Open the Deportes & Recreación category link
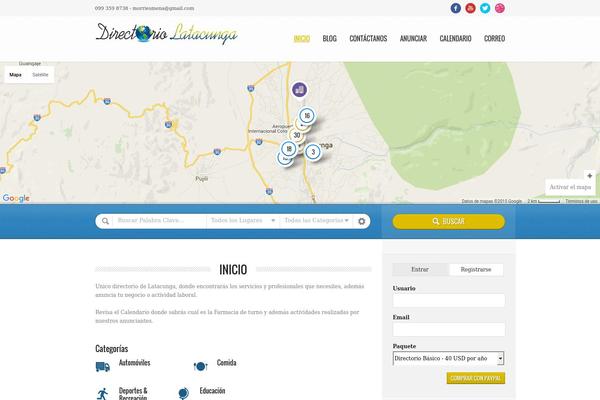Image resolution: width=600 pixels, height=400 pixels. point(133,393)
